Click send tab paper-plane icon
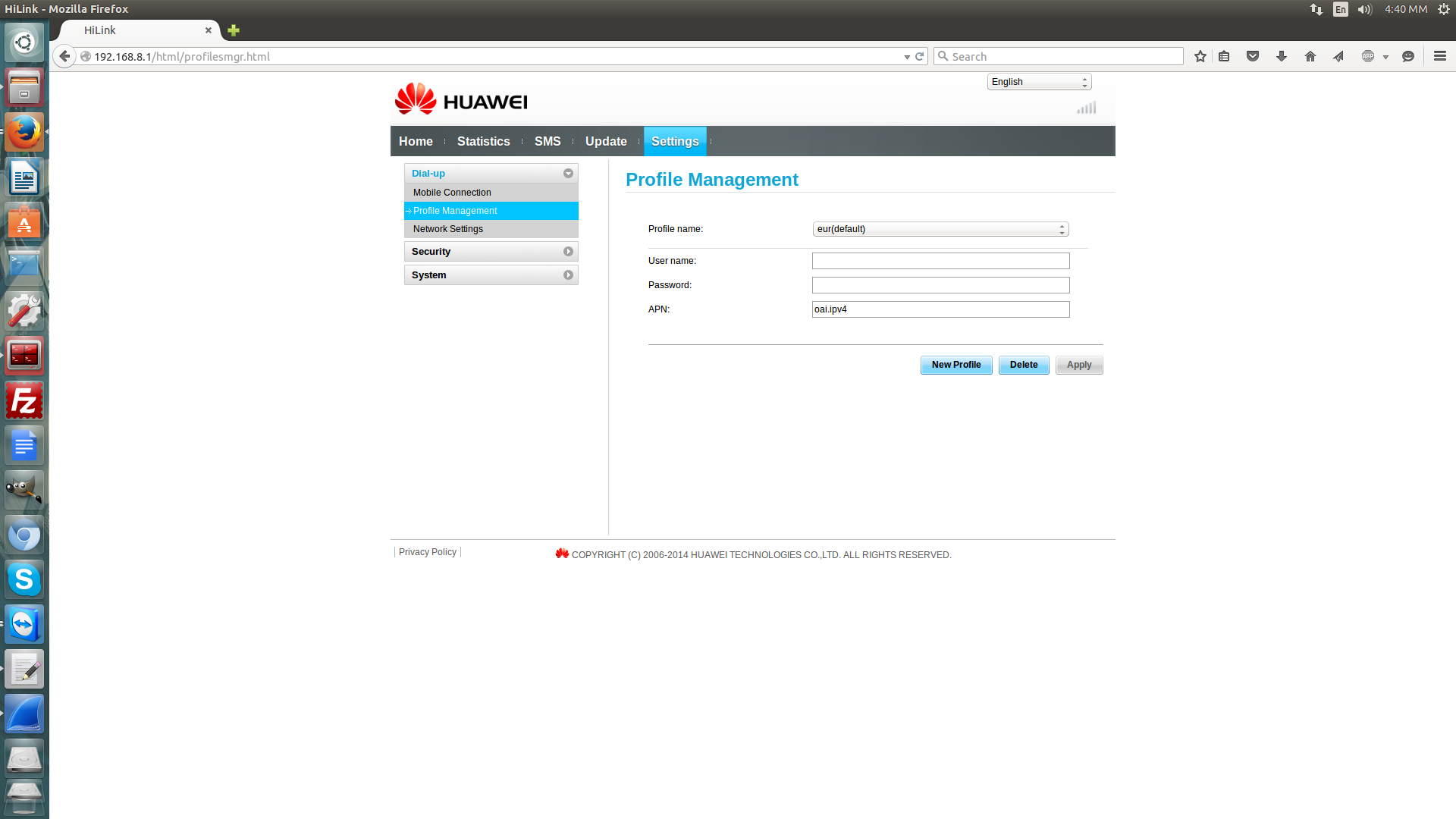Screen dimensions: 1456x819 click(x=1338, y=56)
